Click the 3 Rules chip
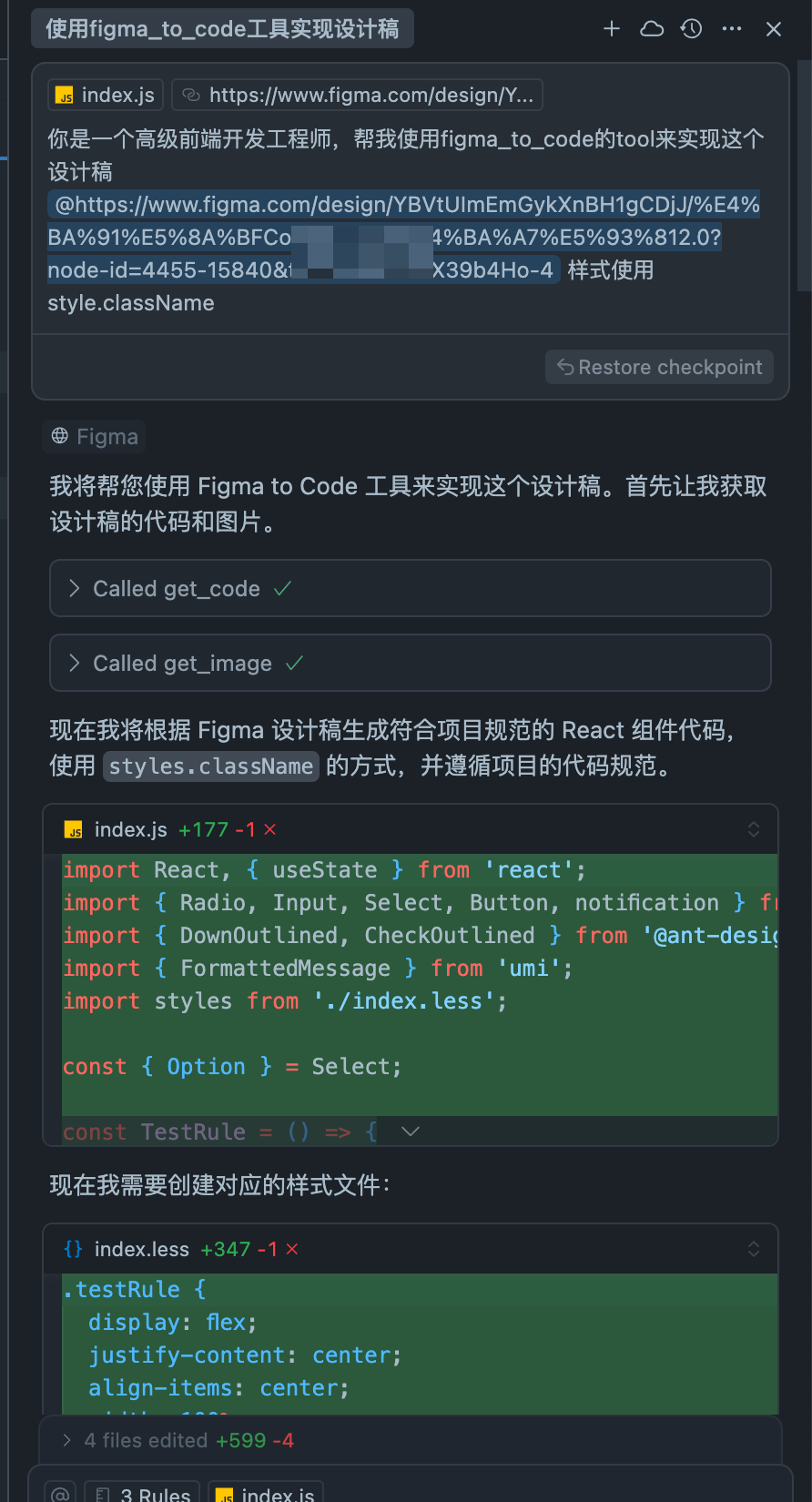 coord(143,1495)
